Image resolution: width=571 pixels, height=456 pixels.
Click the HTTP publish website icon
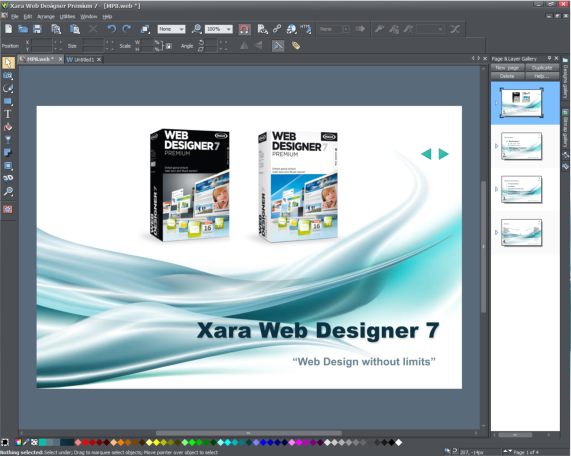(x=306, y=29)
